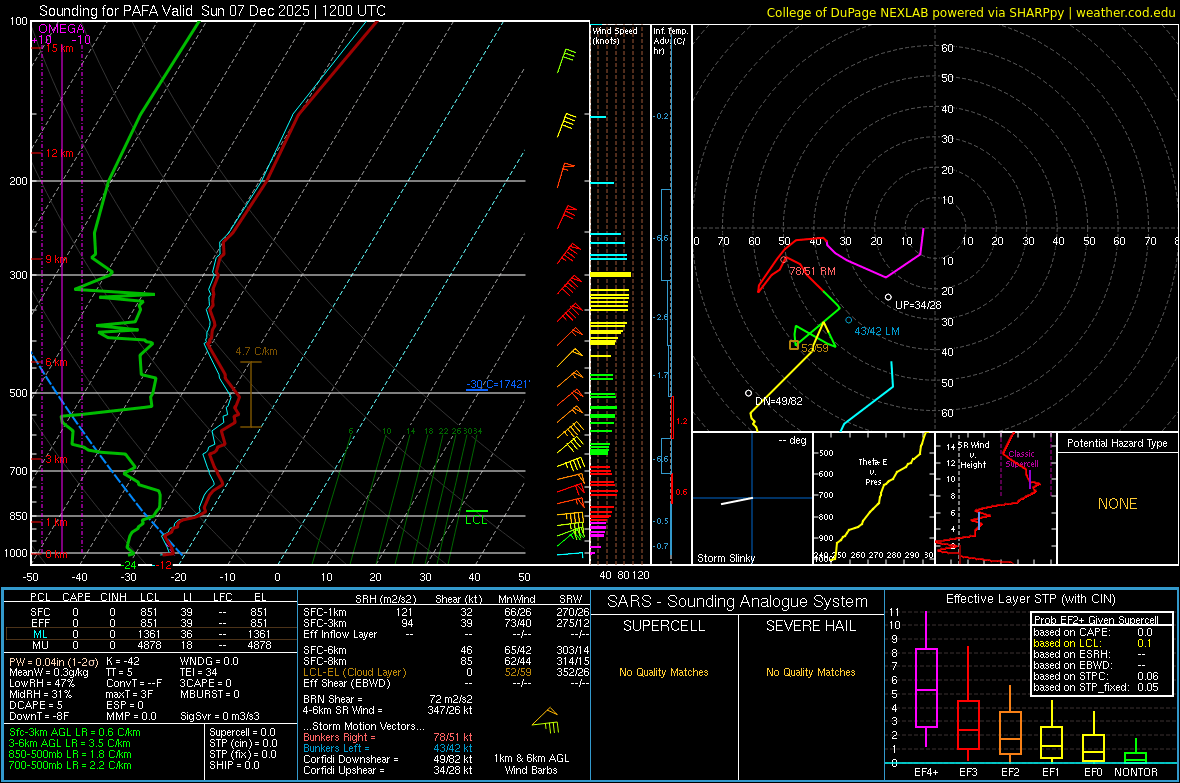Click the Corfidi upshear circle near UP=34/28

(x=888, y=297)
